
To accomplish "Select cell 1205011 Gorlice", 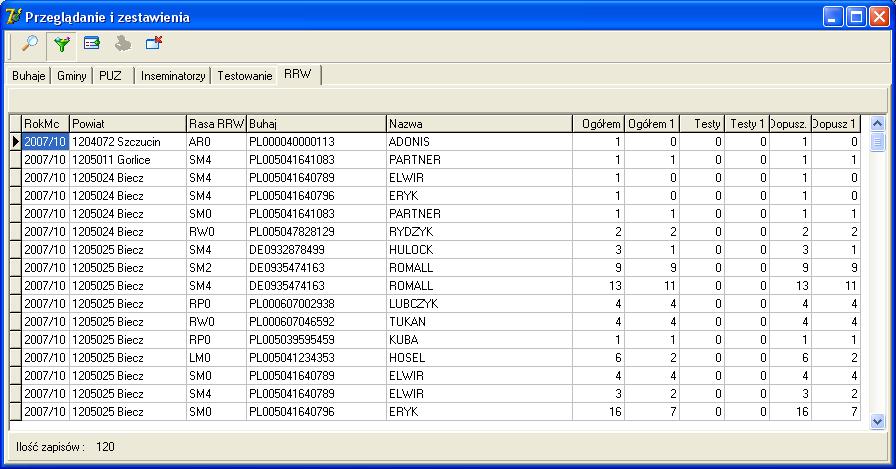I will point(128,160).
